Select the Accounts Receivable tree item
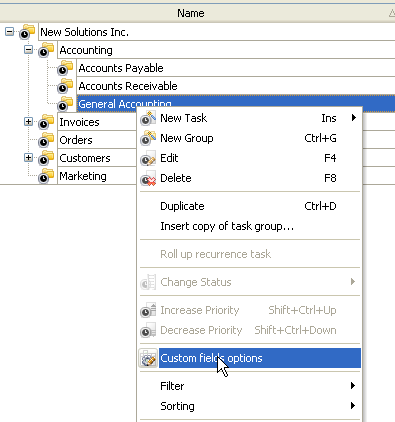Screen dimensions: 395x422 coord(128,86)
